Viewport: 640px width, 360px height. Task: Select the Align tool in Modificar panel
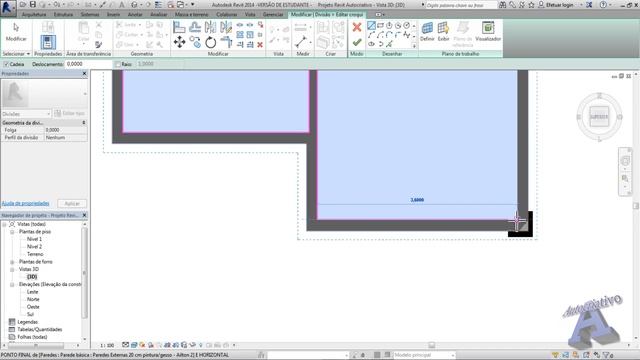[x=179, y=27]
